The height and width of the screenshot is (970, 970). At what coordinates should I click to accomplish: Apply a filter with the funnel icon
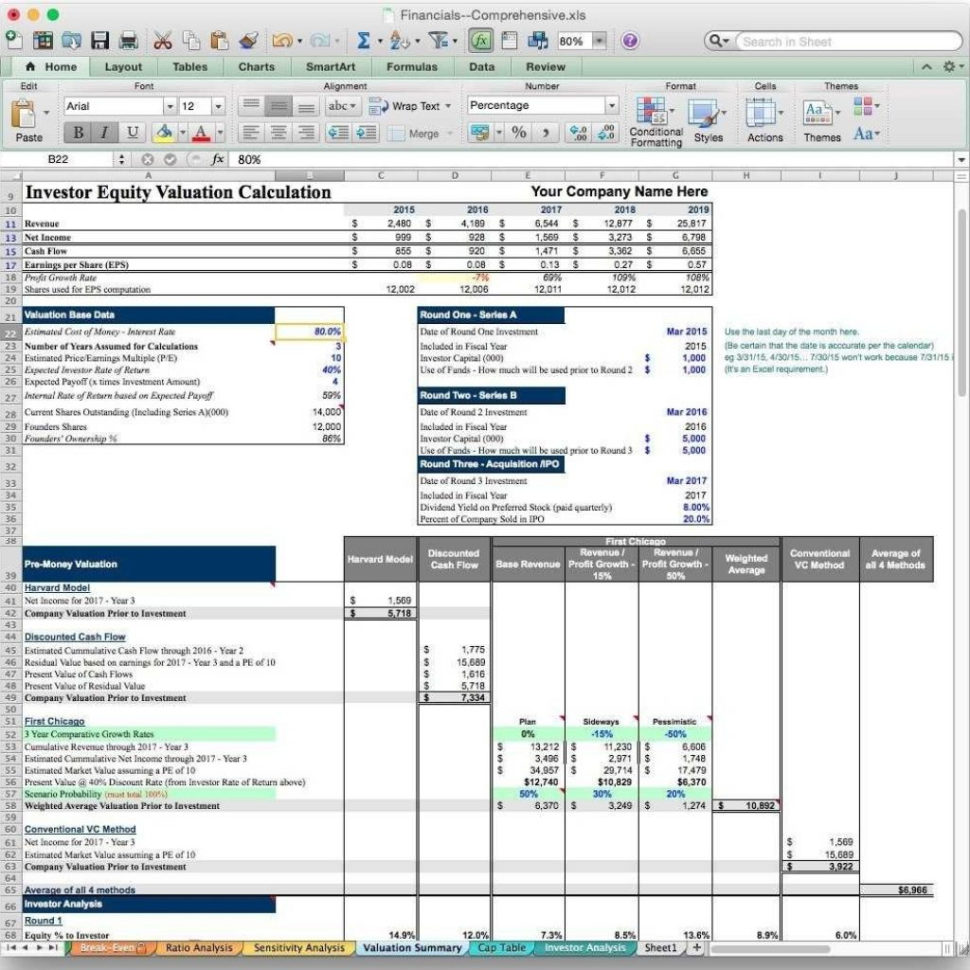pos(439,41)
